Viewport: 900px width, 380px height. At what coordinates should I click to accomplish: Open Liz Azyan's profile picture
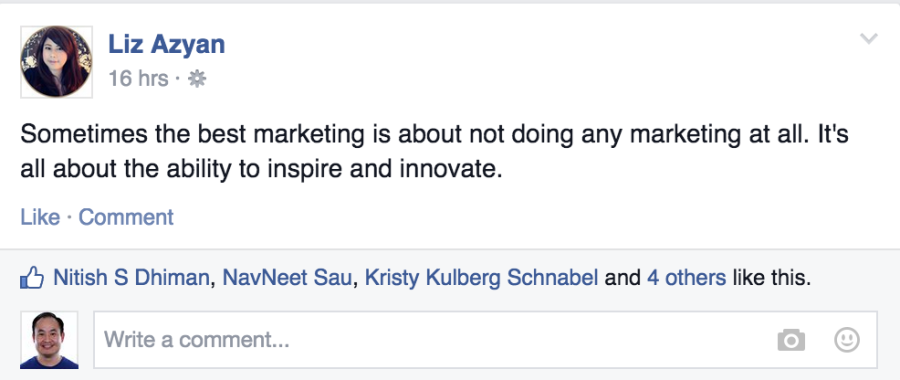(56, 61)
